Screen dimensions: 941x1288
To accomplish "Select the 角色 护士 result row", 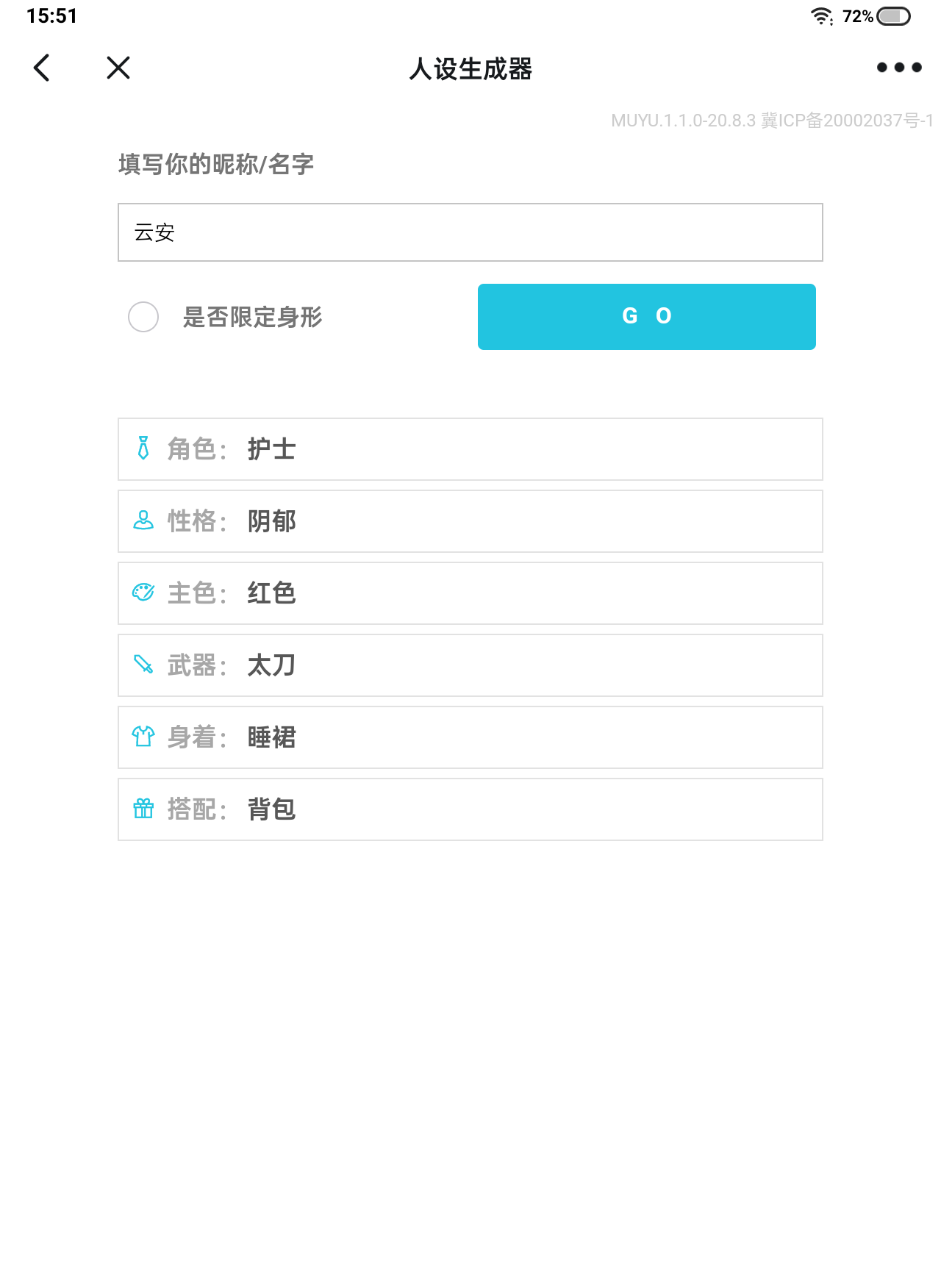I will tap(470, 449).
